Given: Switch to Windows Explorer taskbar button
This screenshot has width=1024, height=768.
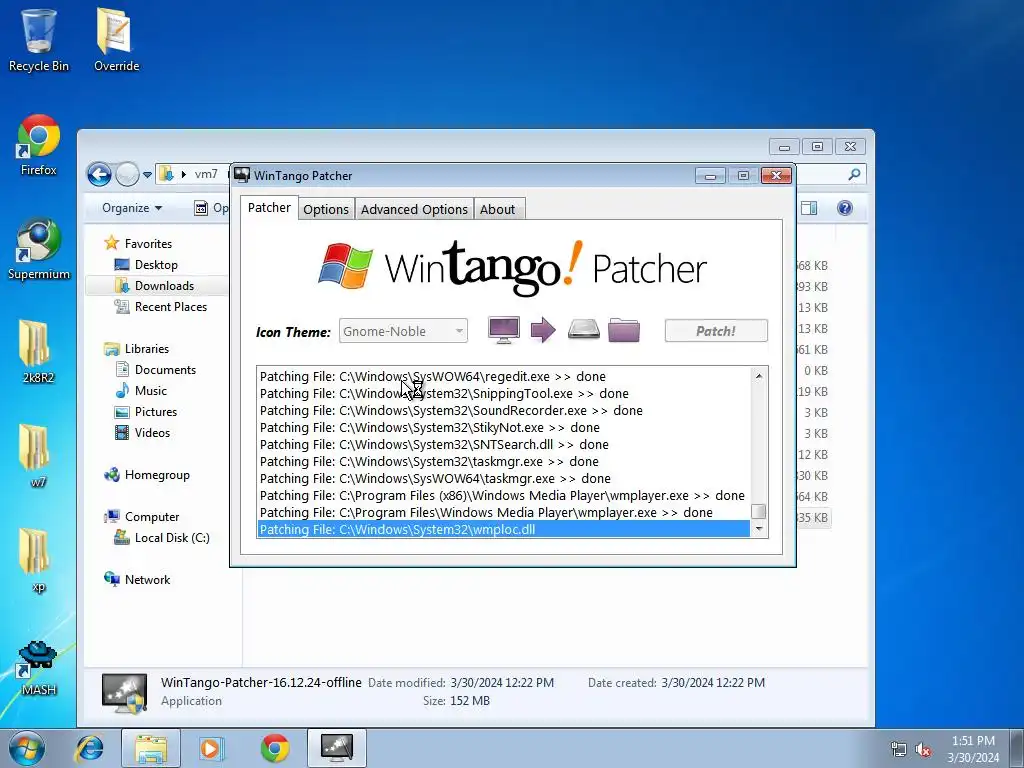Looking at the screenshot, I should pyautogui.click(x=151, y=748).
